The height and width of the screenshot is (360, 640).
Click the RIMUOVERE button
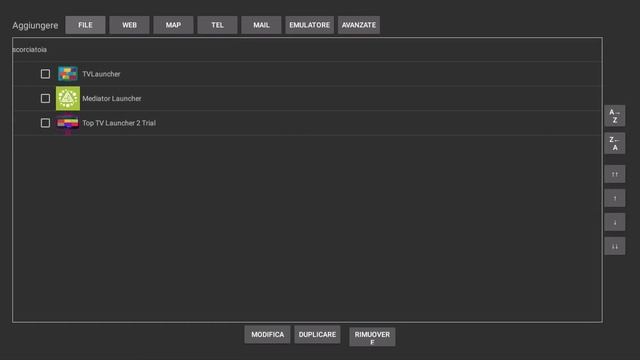pos(372,337)
